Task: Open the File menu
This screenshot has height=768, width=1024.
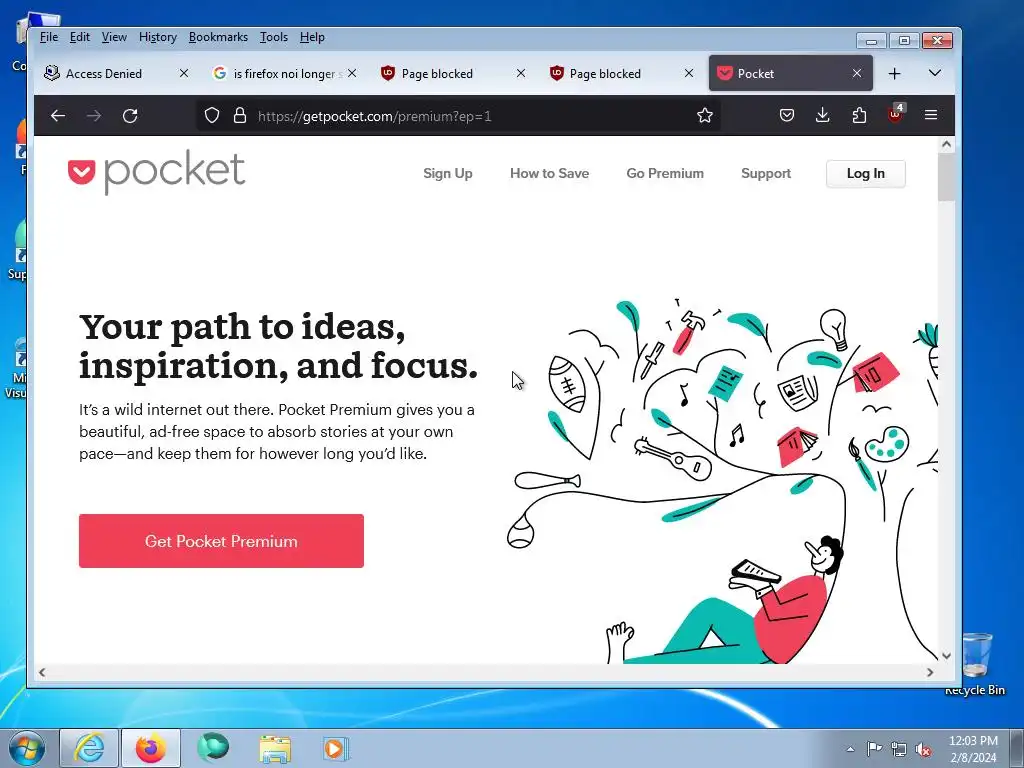Action: [49, 37]
